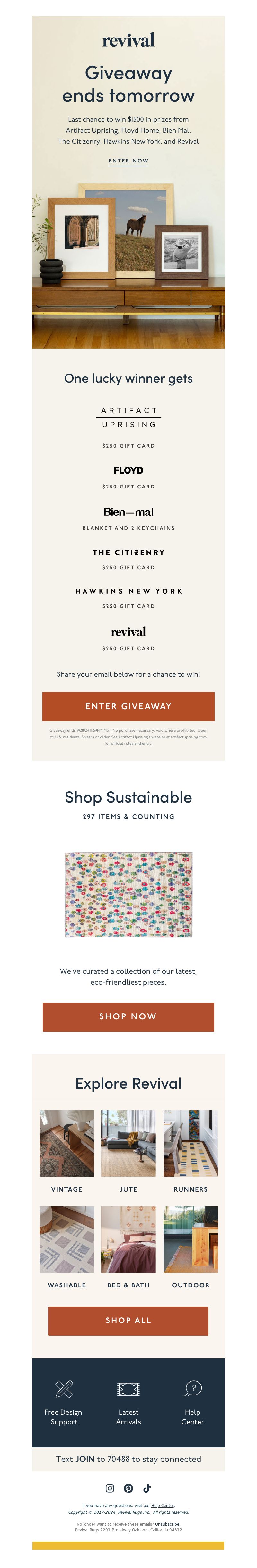Click the ENTER GIVEAWAY button
Screen dimensions: 257x1568
(x=128, y=706)
